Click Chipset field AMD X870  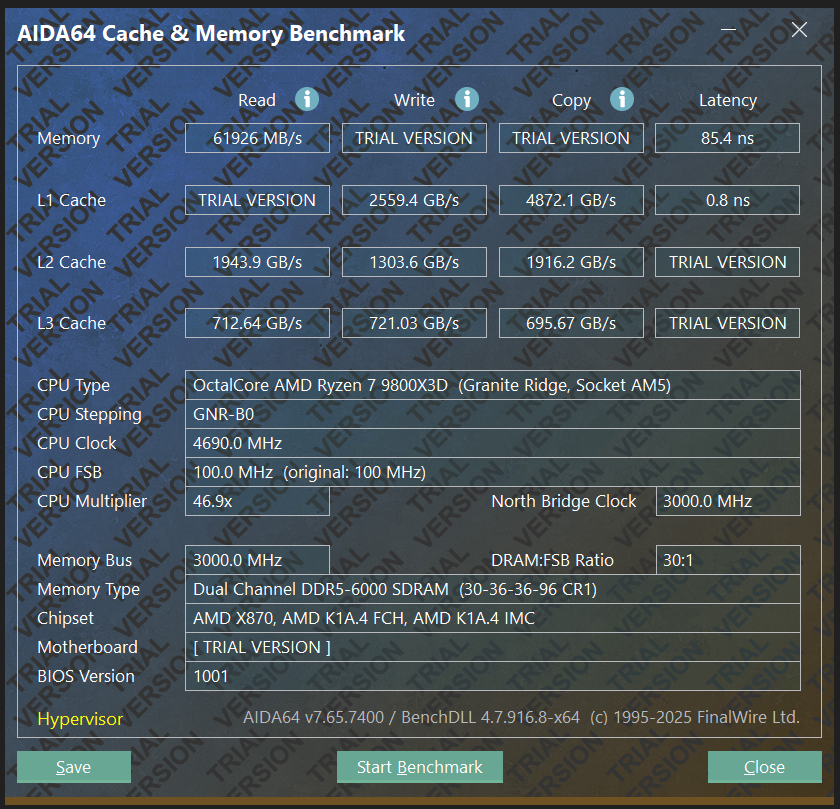[493, 618]
